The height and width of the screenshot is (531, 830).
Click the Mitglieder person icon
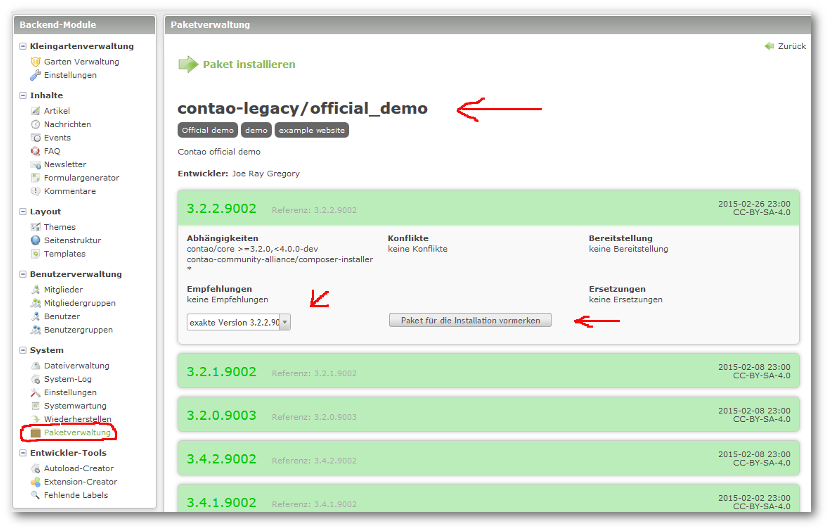(35, 290)
